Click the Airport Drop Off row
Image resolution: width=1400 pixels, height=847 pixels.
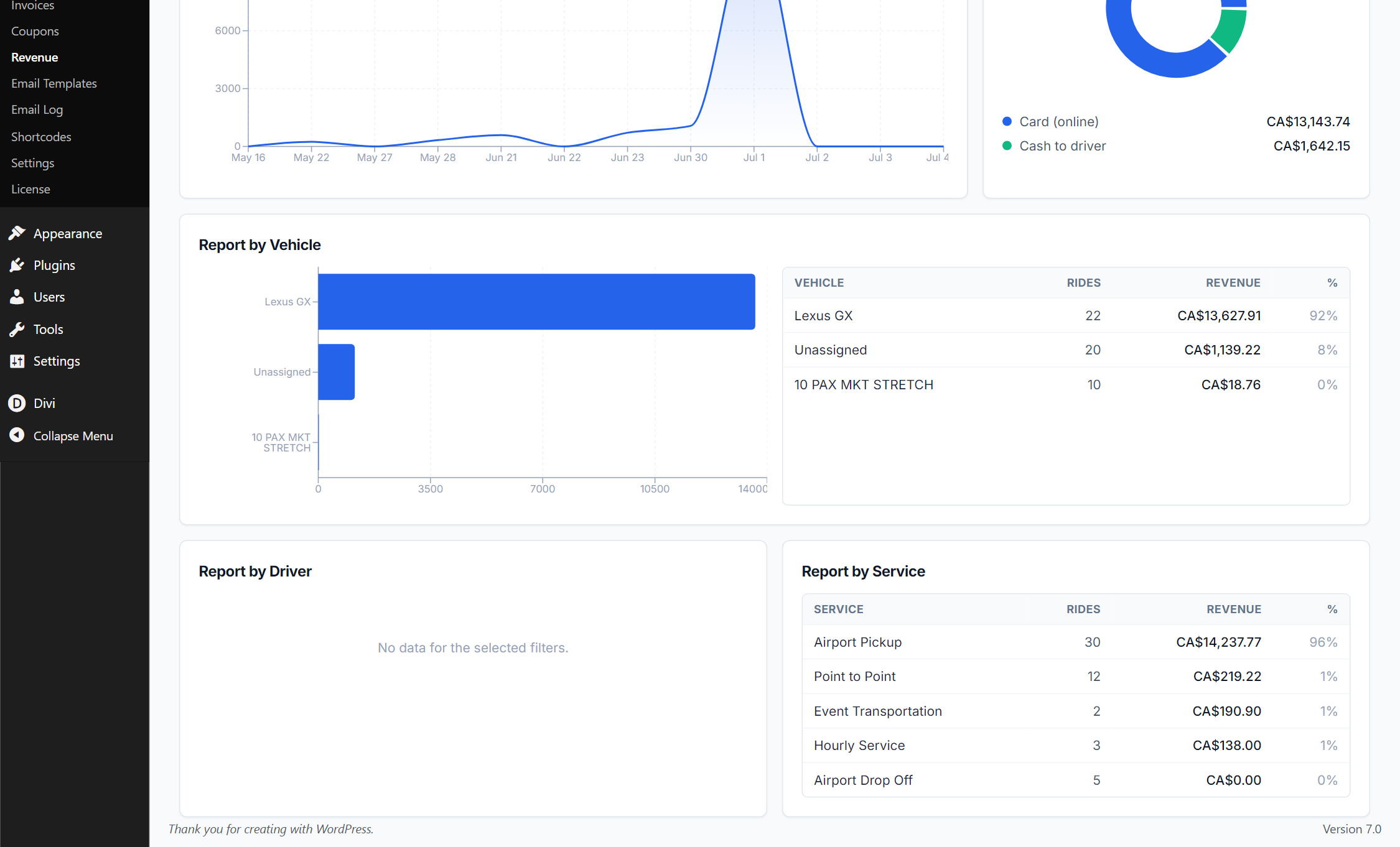1076,780
